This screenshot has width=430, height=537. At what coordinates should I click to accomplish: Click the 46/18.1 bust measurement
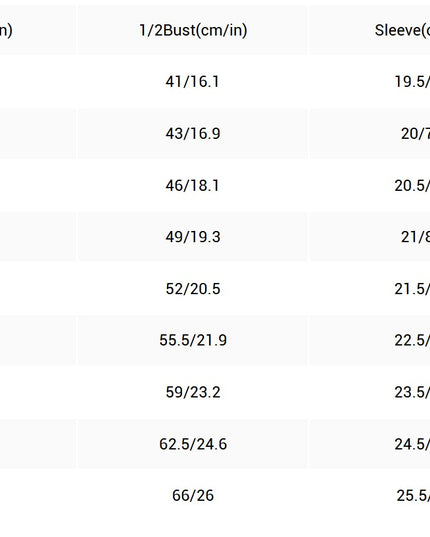pyautogui.click(x=192, y=186)
